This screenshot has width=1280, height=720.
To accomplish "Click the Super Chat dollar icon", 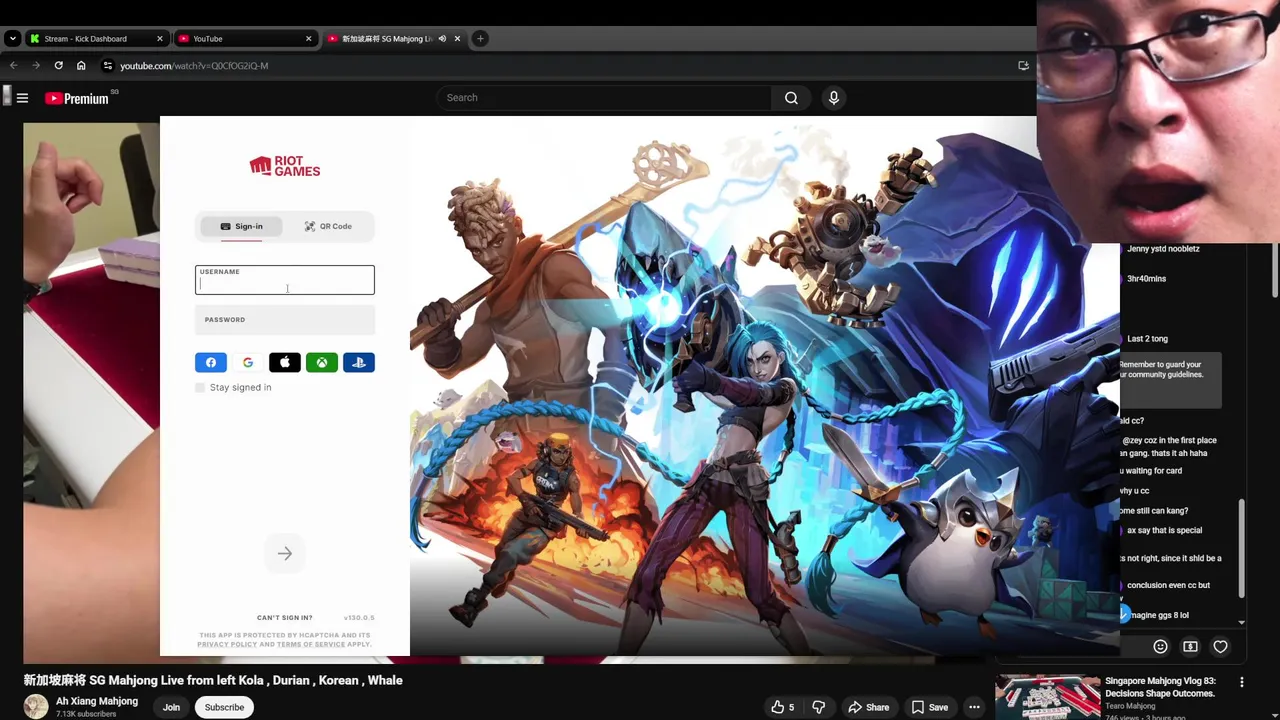I will click(x=1190, y=647).
